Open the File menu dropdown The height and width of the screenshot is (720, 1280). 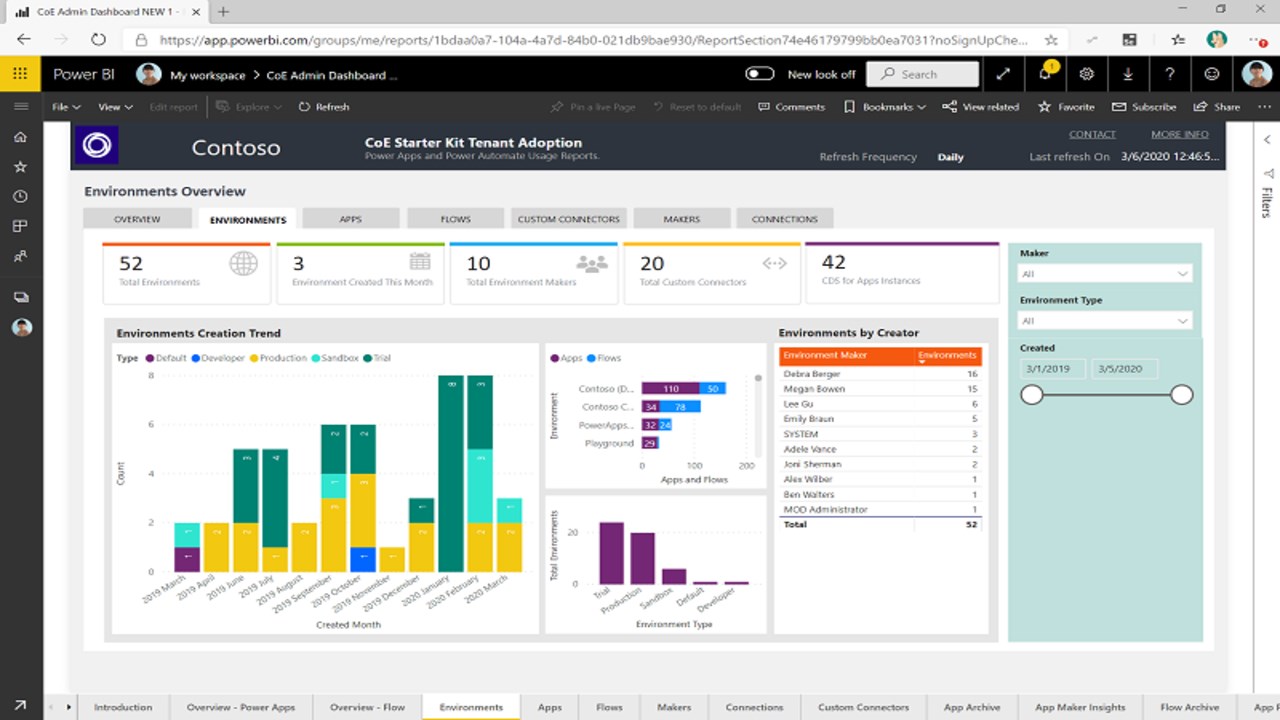tap(66, 107)
